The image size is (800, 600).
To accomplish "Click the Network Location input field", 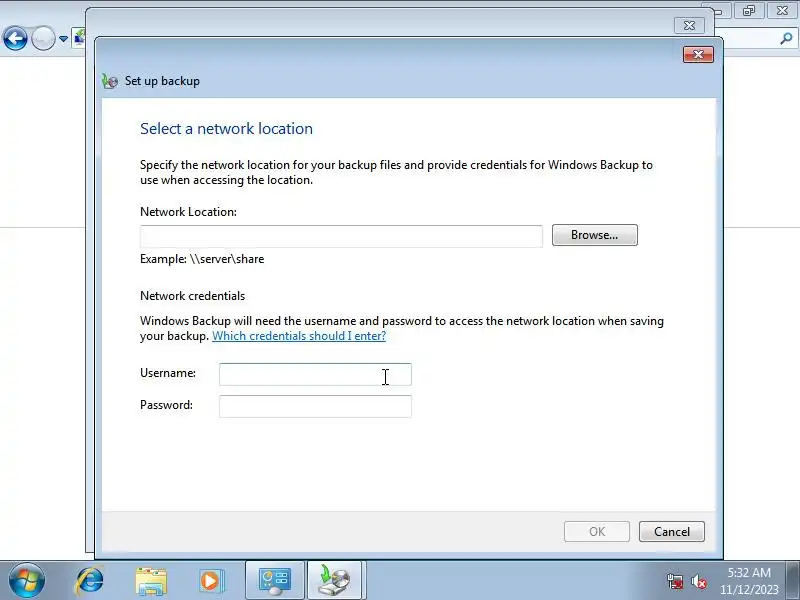I will (341, 236).
